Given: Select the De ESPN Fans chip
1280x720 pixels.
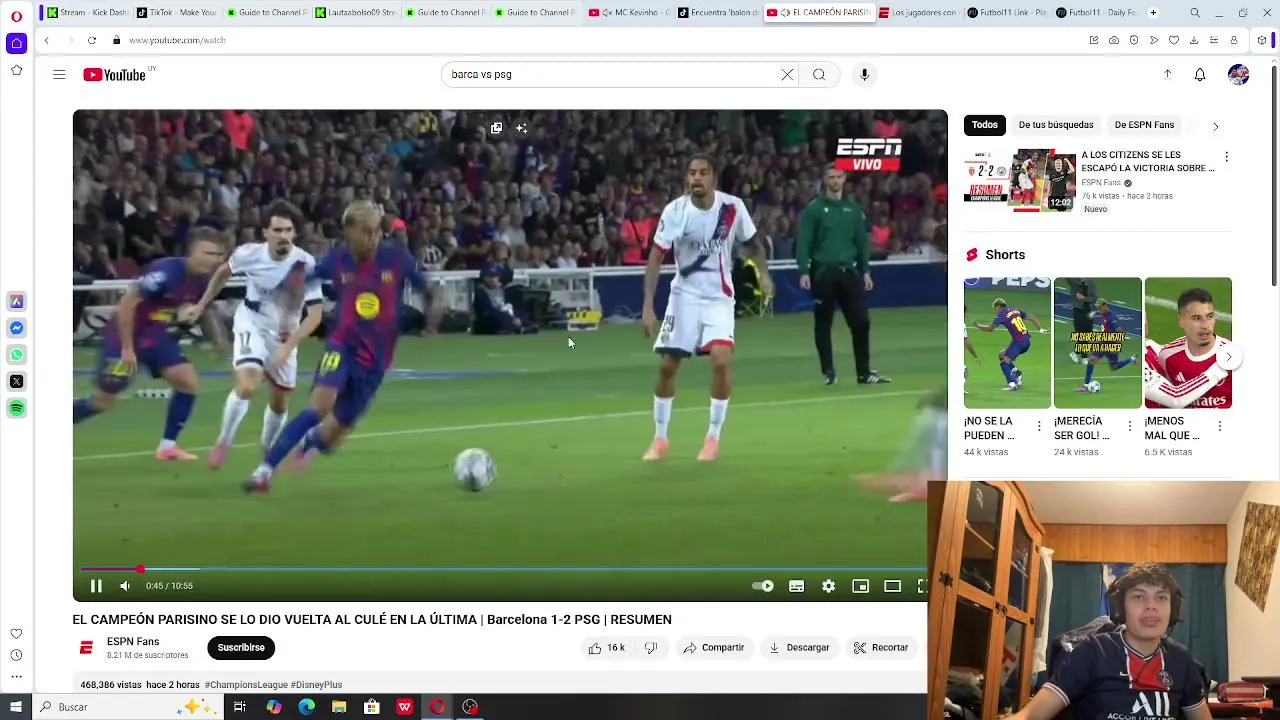Looking at the screenshot, I should pos(1144,125).
